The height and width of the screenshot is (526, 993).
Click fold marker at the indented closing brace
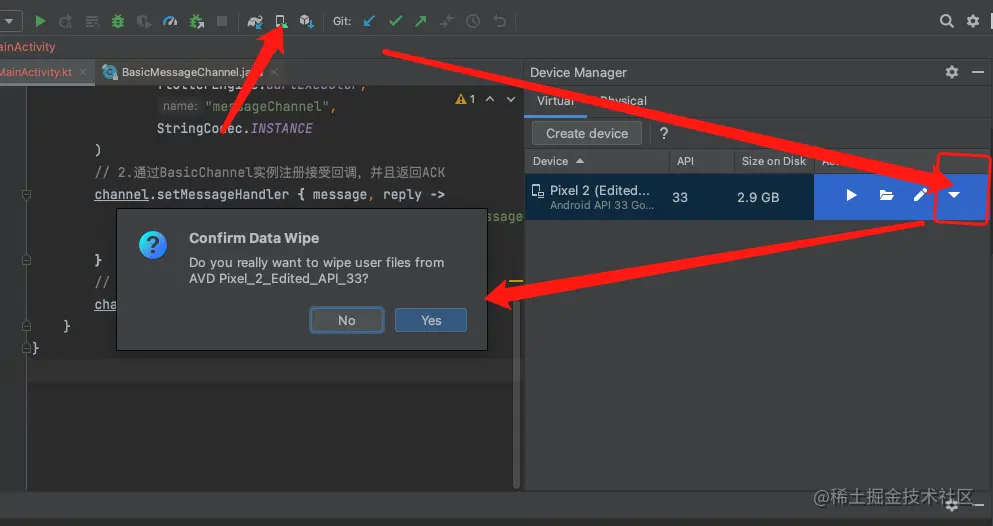pyautogui.click(x=27, y=326)
